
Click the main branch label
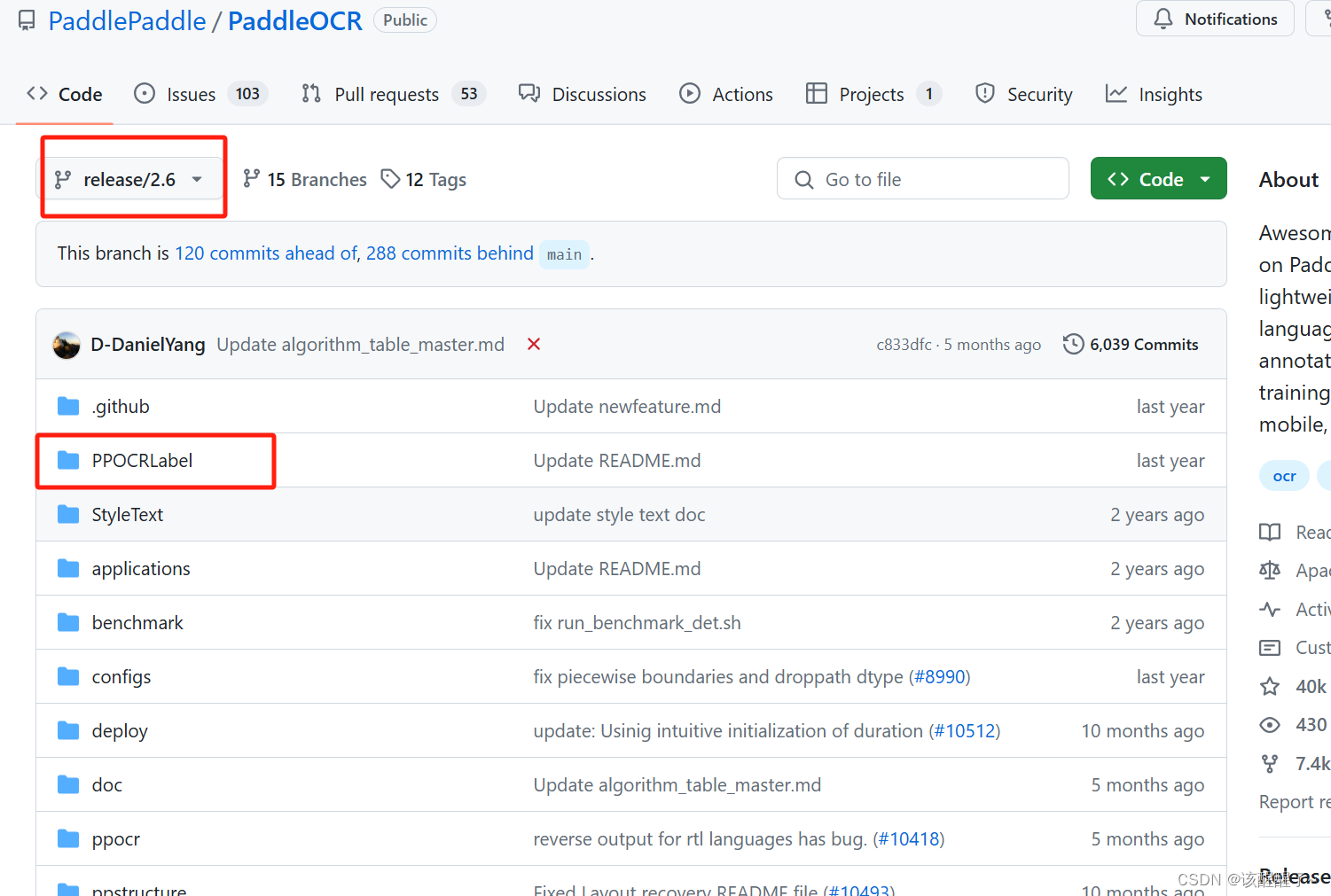[564, 254]
